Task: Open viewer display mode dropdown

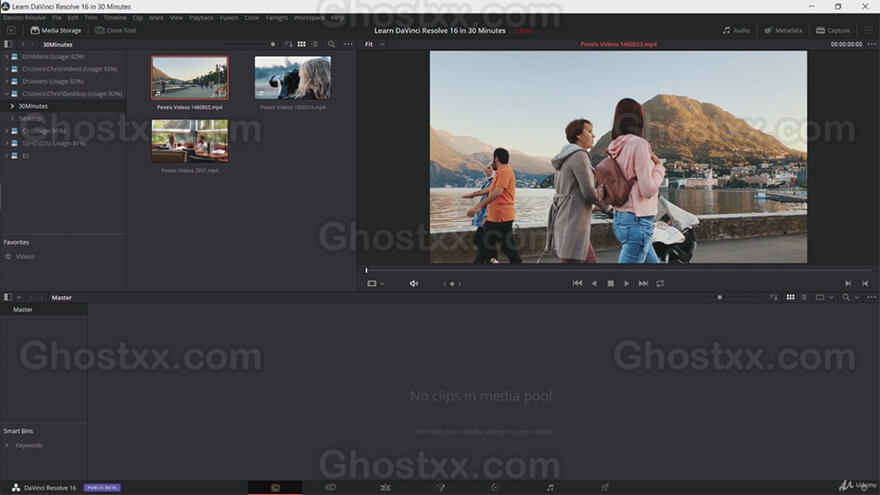Action: pyautogui.click(x=375, y=284)
